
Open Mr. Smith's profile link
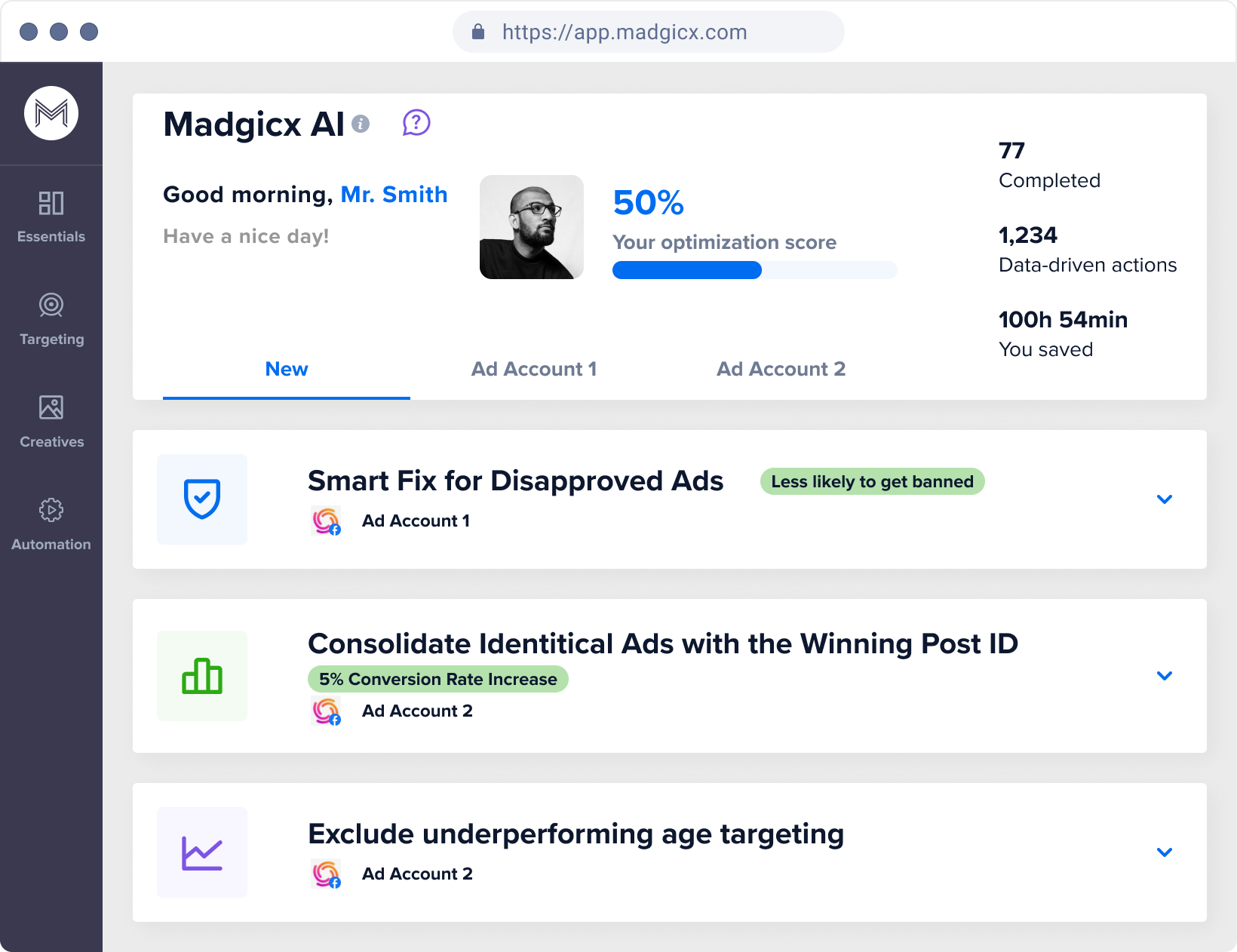click(x=394, y=194)
